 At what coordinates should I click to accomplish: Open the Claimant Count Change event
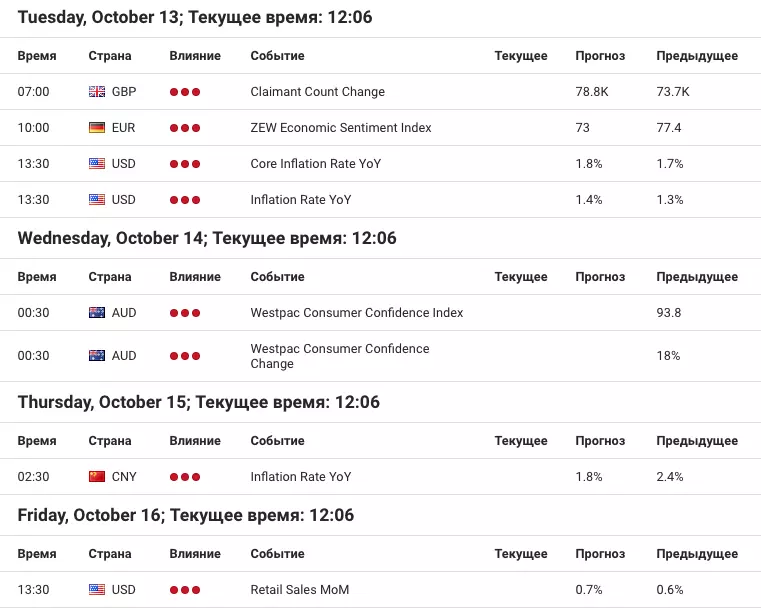(x=317, y=92)
